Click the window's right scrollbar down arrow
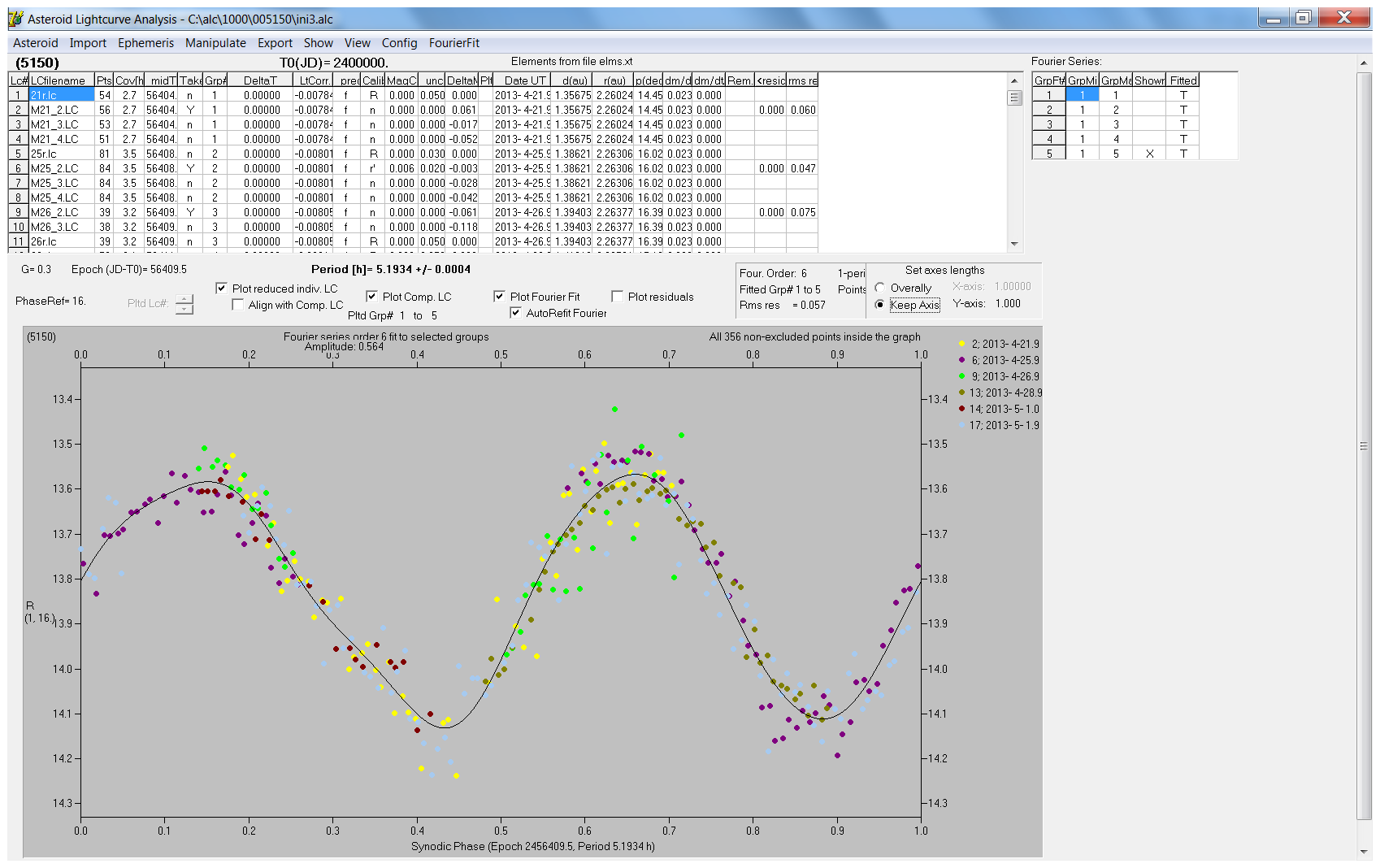Viewport: 1380px width, 868px height. [x=1364, y=851]
